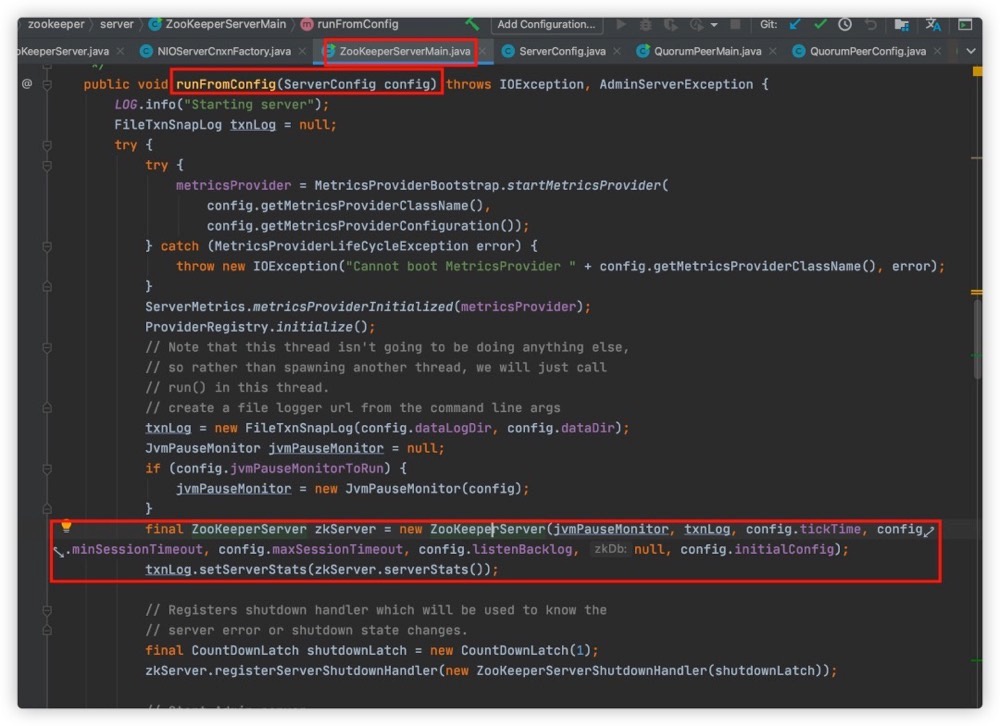
Task: Click the editor vertical scrollbar thumb
Action: point(977,338)
